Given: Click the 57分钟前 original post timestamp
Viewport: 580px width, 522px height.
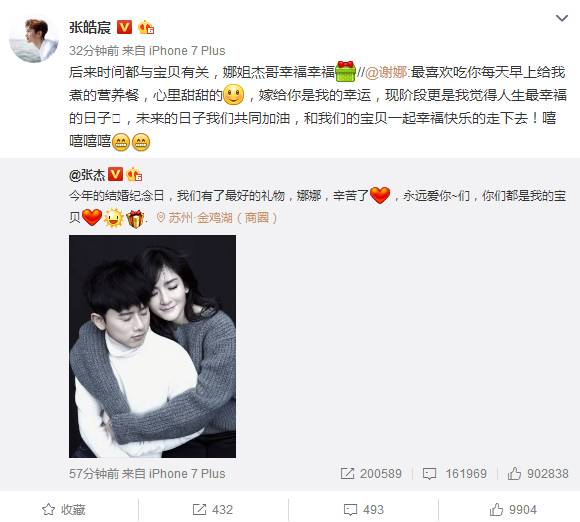Looking at the screenshot, I should pyautogui.click(x=94, y=474).
